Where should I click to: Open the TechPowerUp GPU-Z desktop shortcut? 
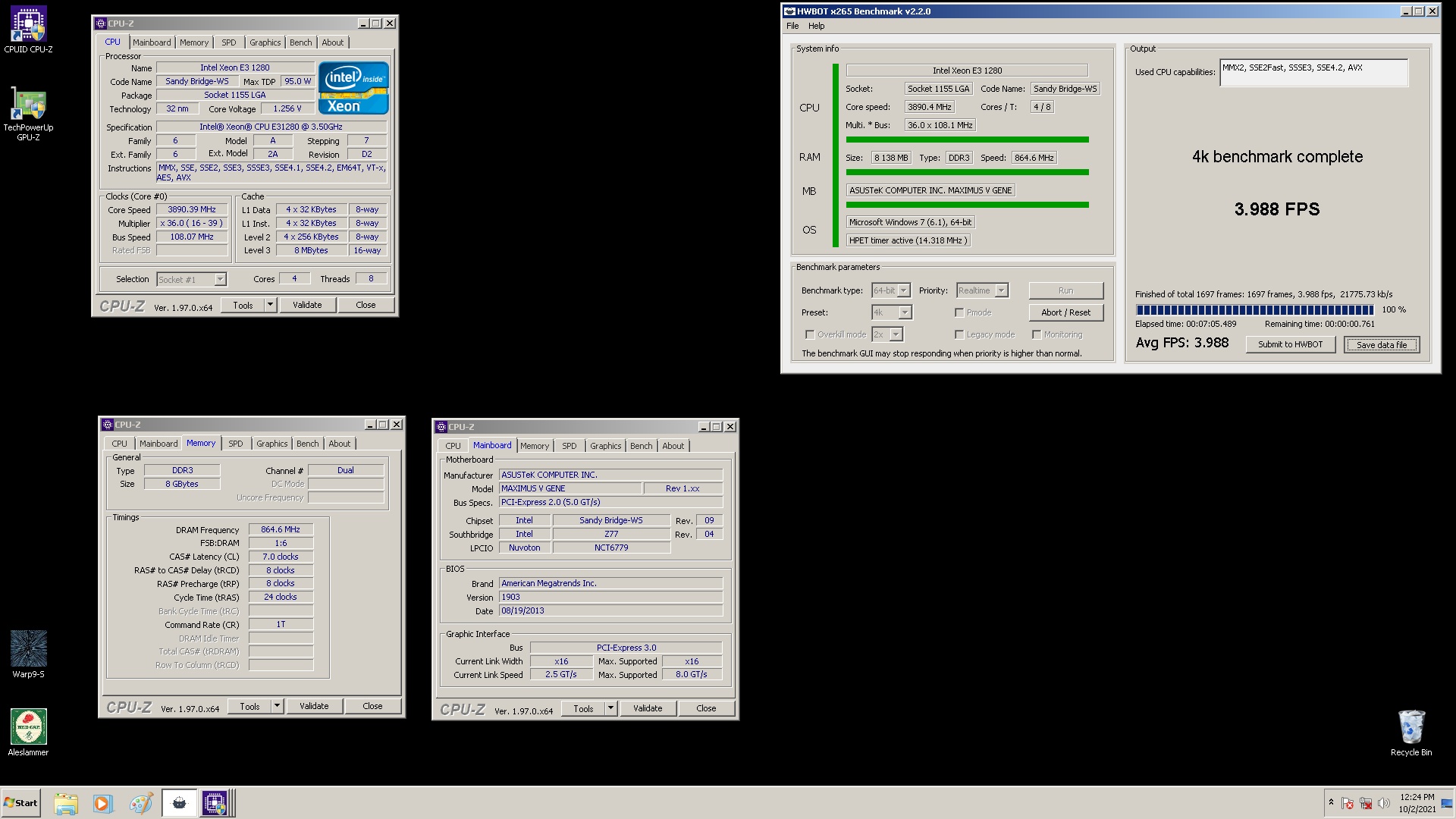pos(28,114)
